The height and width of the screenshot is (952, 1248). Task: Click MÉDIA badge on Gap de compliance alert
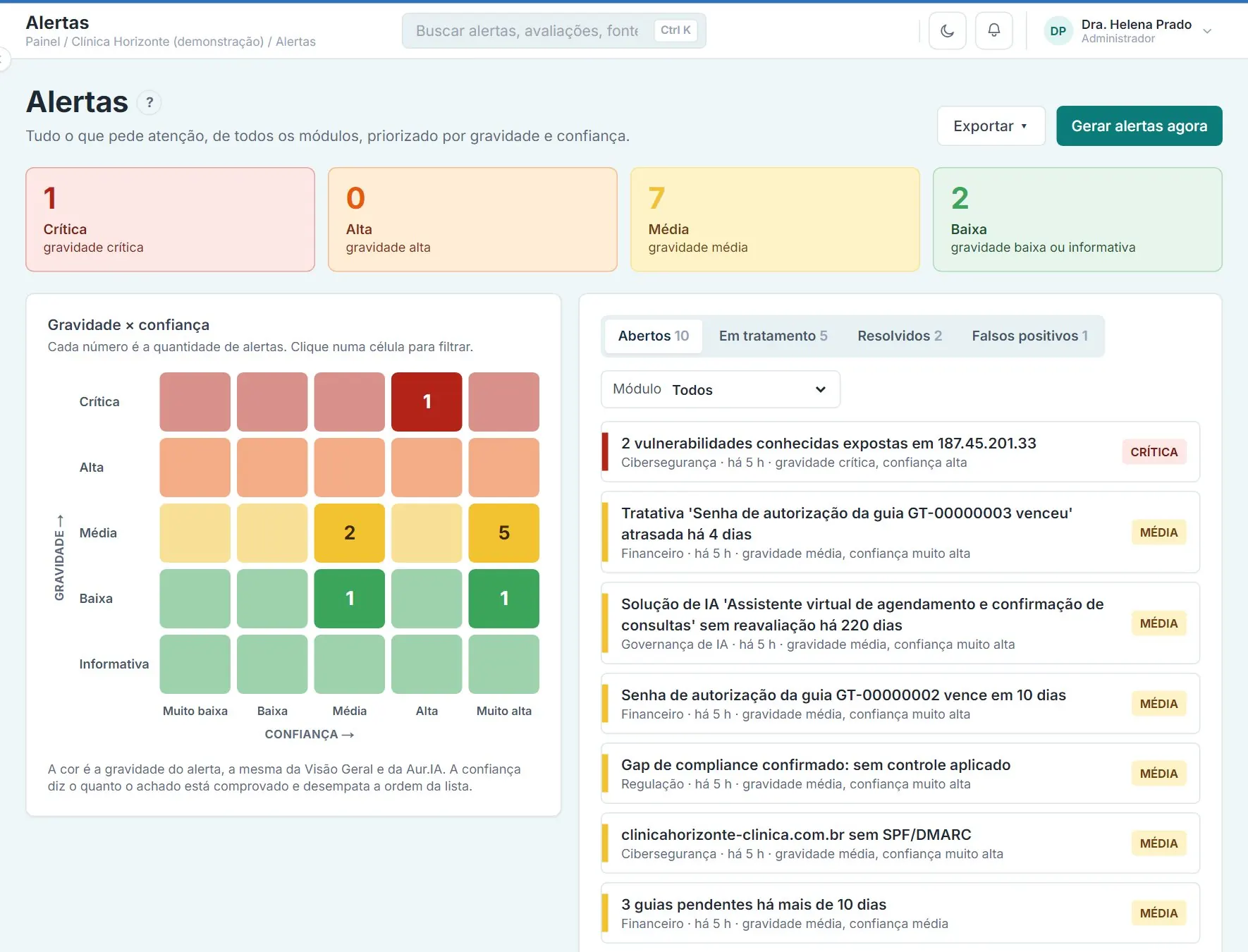(1158, 774)
